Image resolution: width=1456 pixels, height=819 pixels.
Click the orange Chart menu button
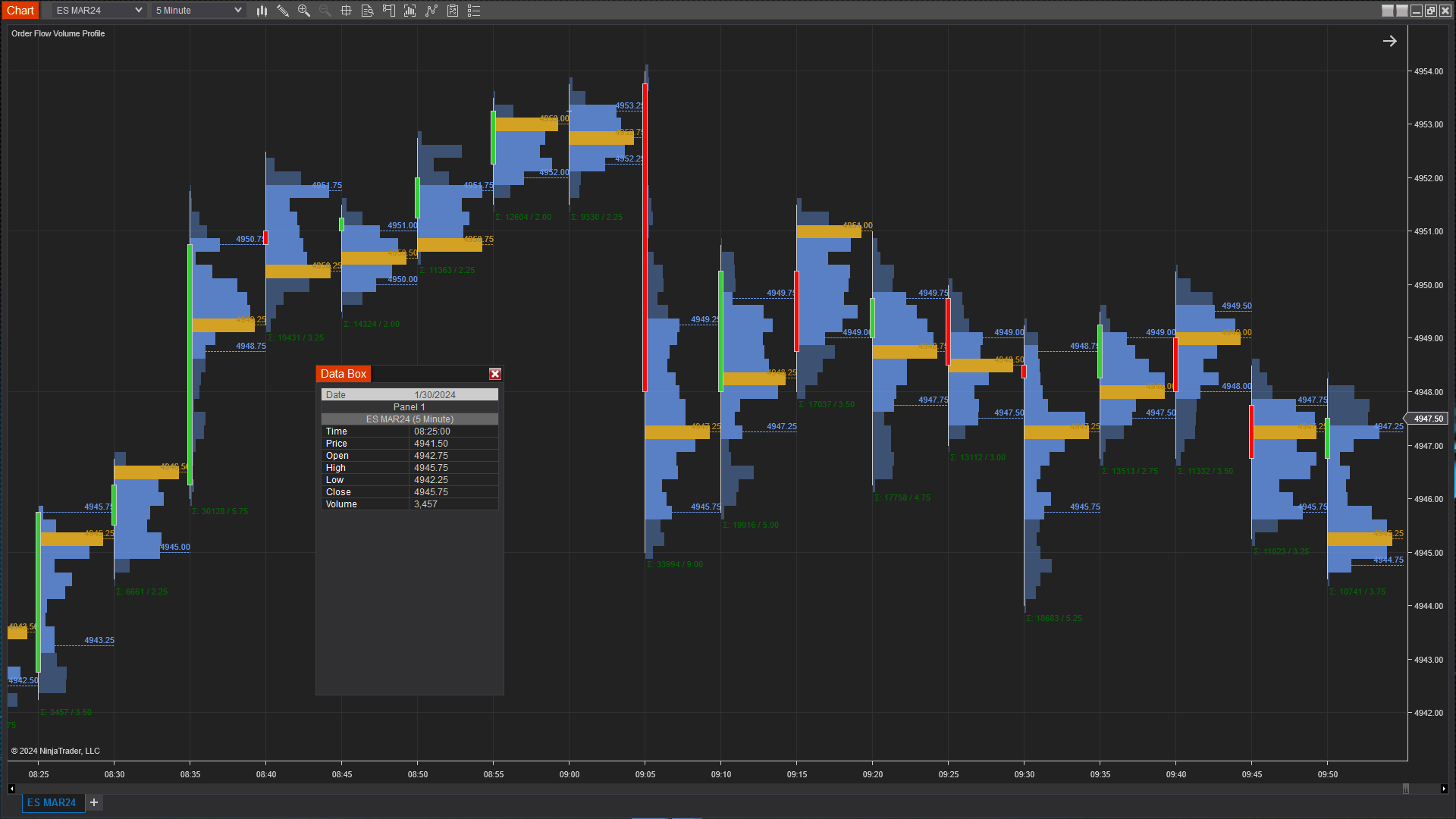point(20,11)
